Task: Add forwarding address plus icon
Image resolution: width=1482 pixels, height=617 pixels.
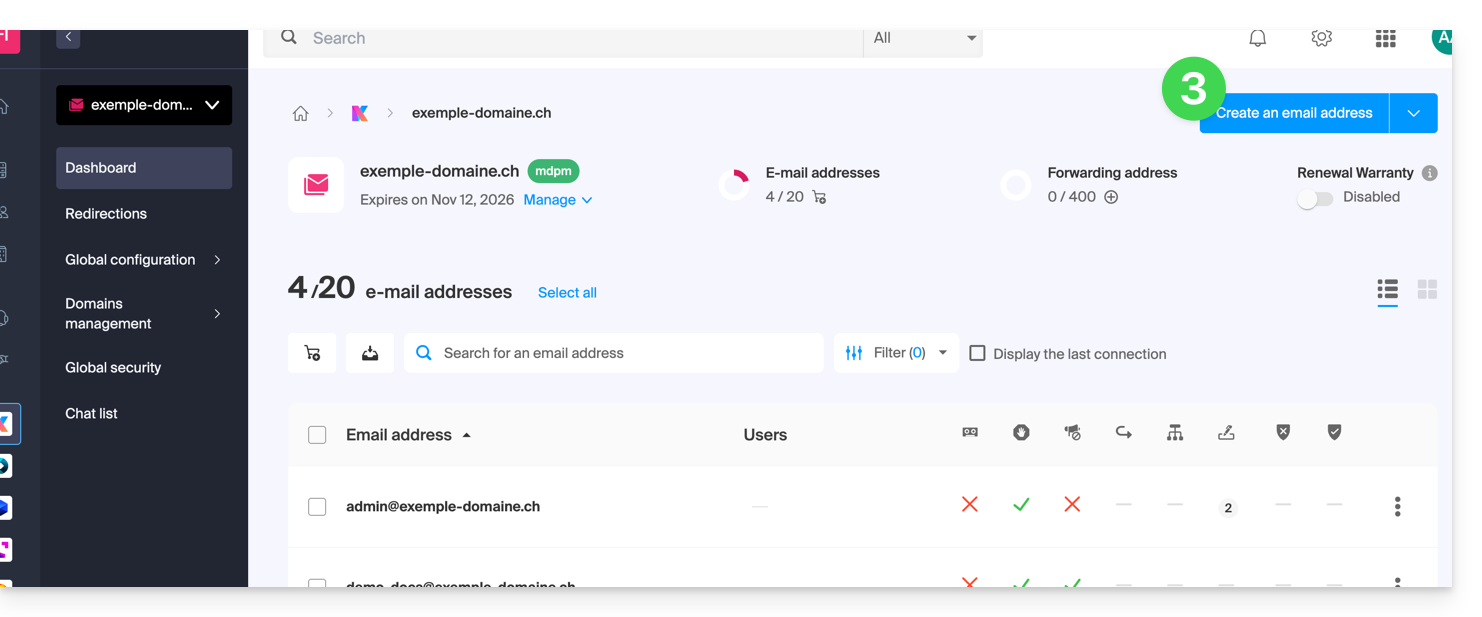Action: point(1111,197)
